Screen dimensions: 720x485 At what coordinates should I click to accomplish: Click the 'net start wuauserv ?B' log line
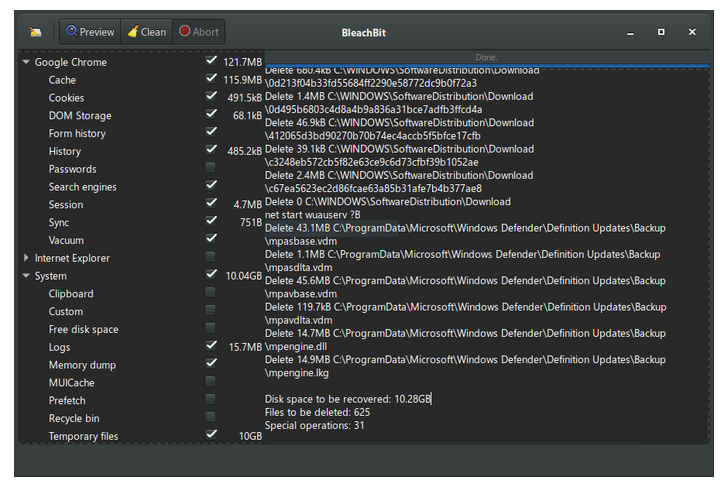tap(313, 215)
